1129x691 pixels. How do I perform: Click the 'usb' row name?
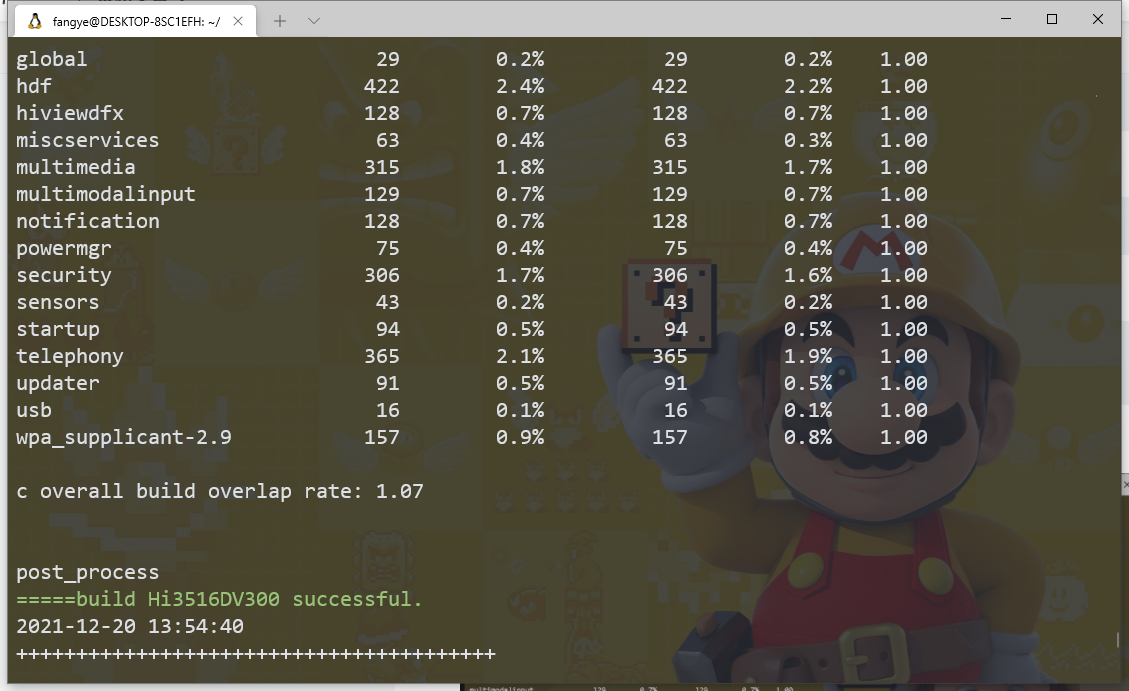click(x=34, y=410)
